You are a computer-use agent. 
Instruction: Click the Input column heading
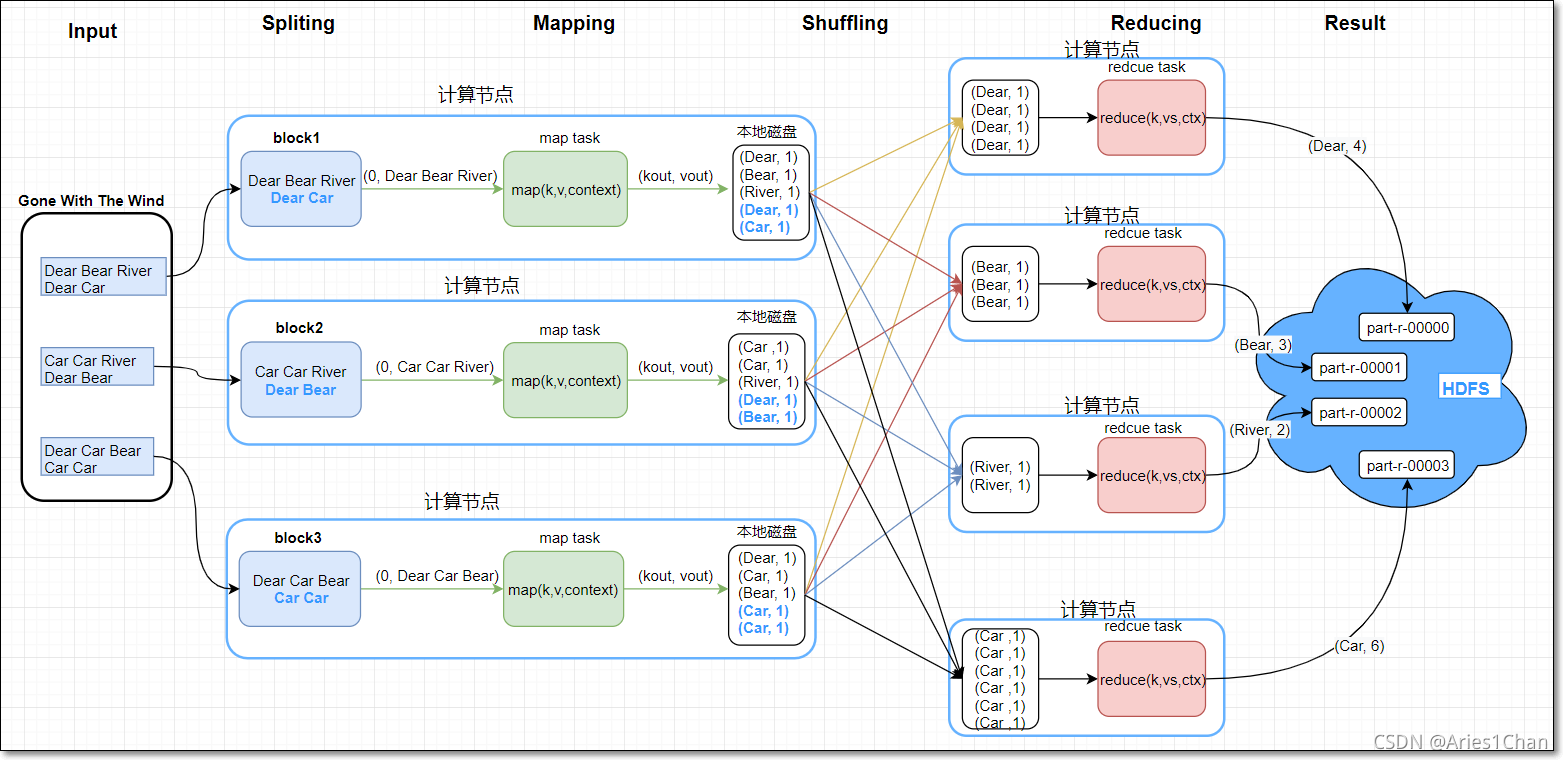[x=92, y=31]
